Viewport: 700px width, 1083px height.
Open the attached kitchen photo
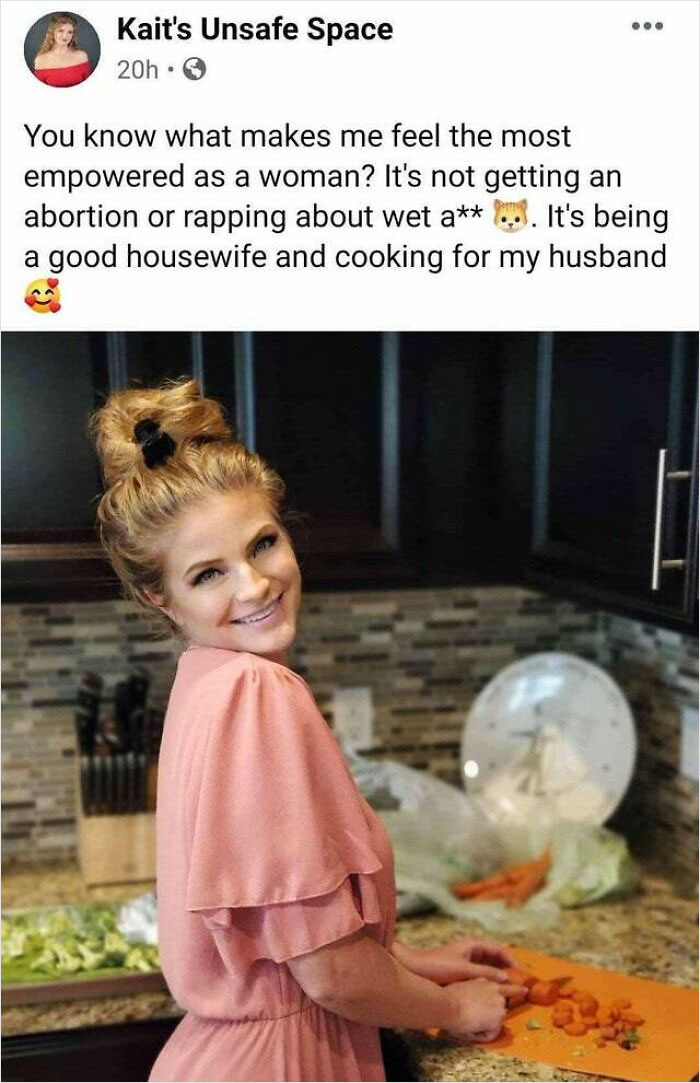click(350, 707)
